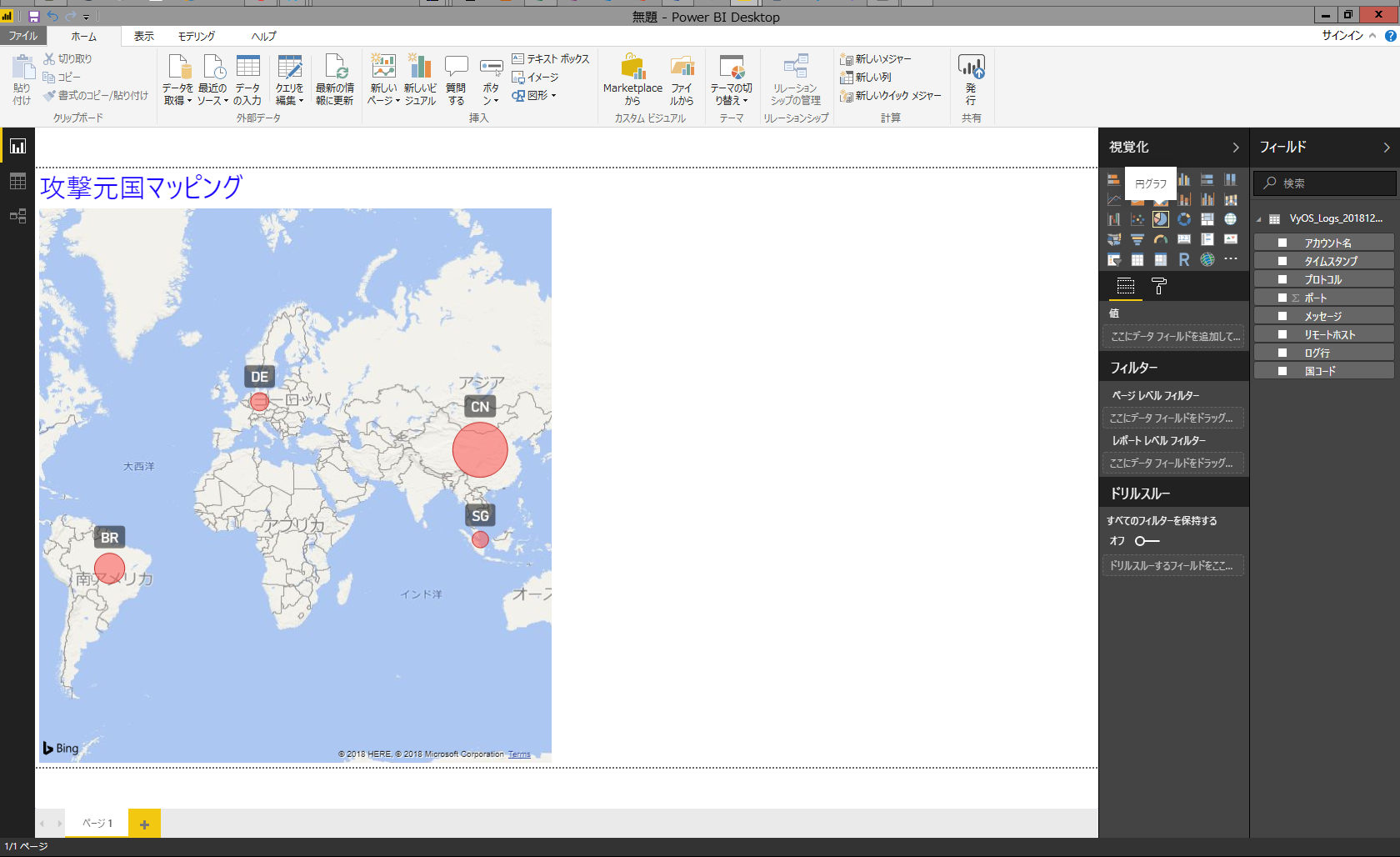The image size is (1400, 857).
Task: Switch to the ヘルプ ribbon tab
Action: [264, 37]
